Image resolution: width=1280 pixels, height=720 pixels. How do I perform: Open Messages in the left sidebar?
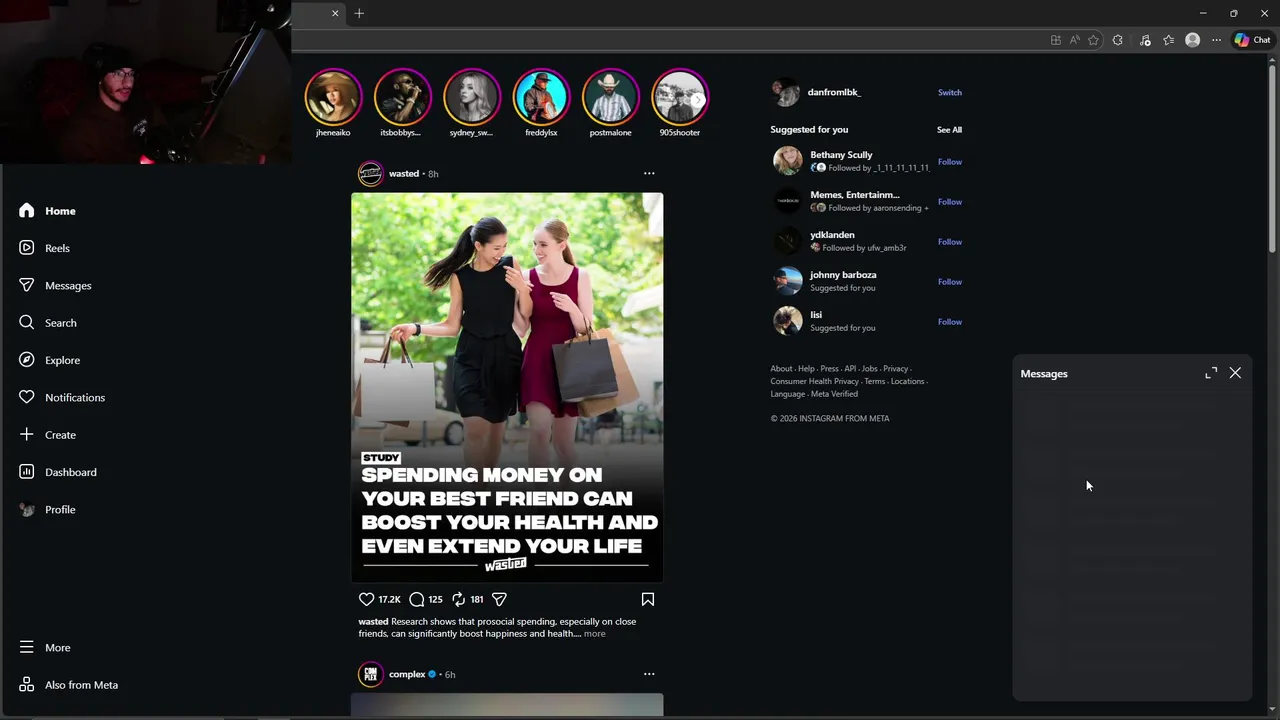(55, 286)
